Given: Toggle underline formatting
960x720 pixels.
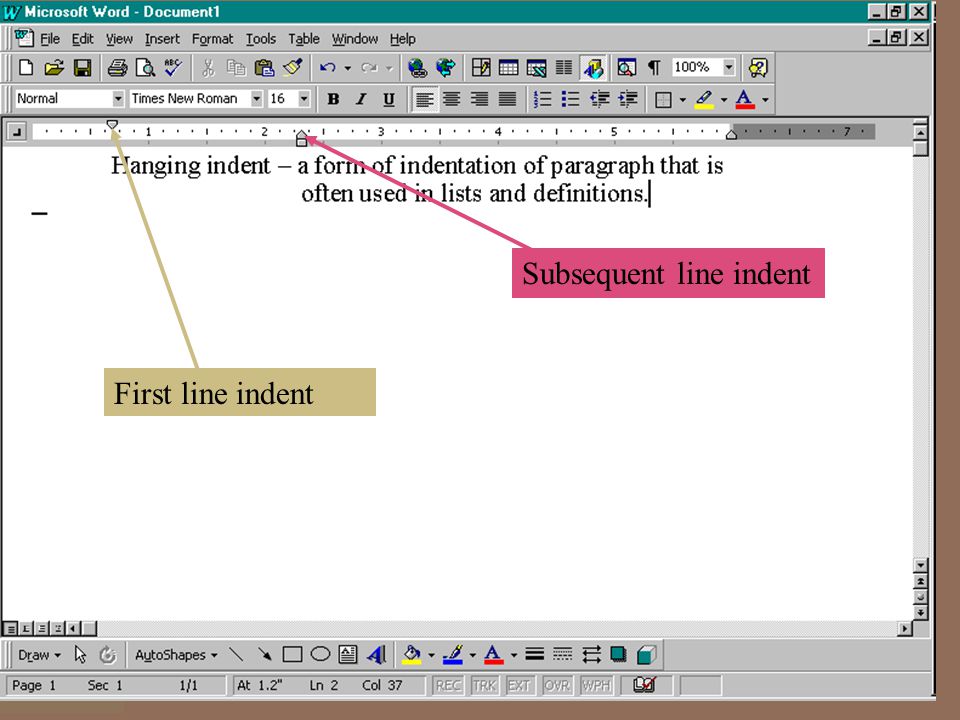Looking at the screenshot, I should point(389,99).
